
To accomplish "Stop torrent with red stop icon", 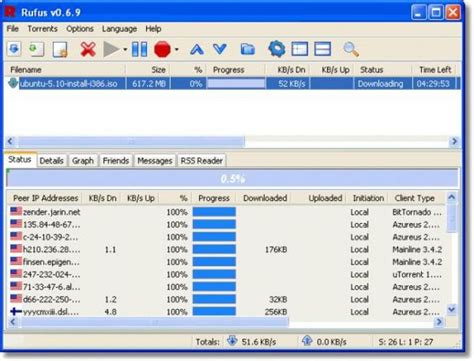I will pos(162,49).
